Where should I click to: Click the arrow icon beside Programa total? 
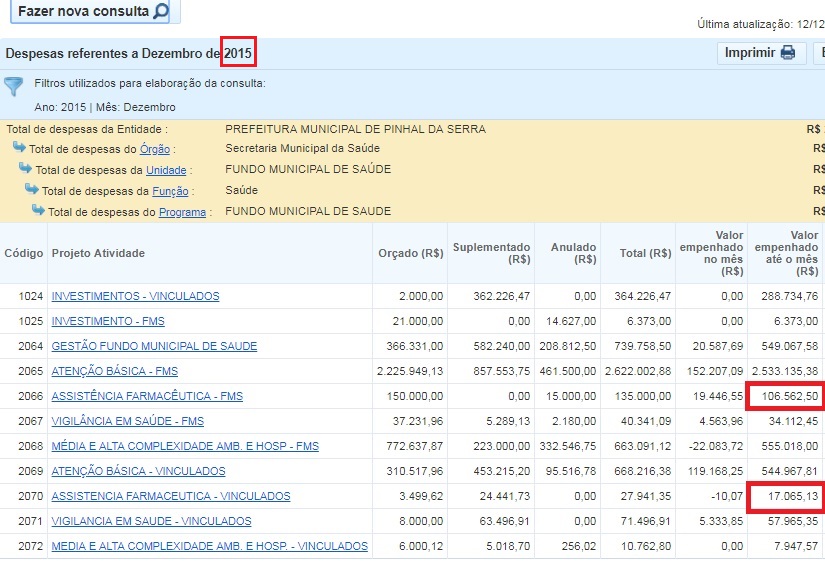pos(38,211)
